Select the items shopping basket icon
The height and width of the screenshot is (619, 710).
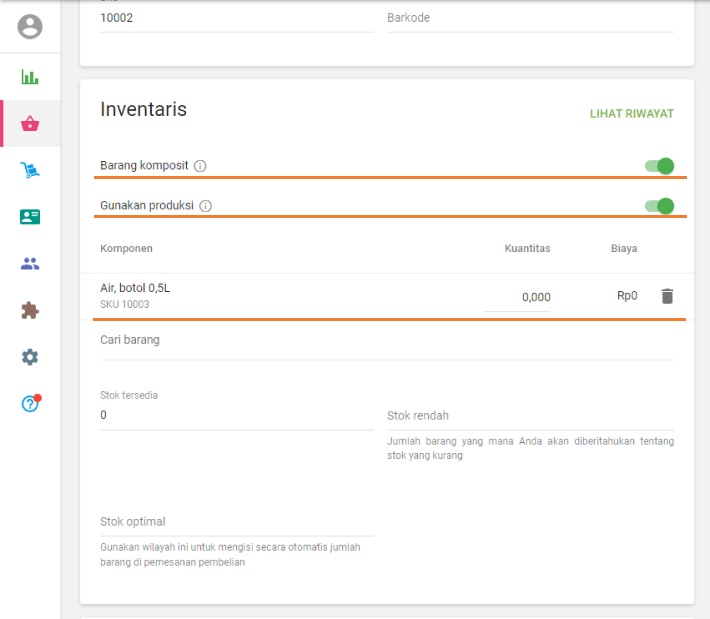click(x=30, y=124)
